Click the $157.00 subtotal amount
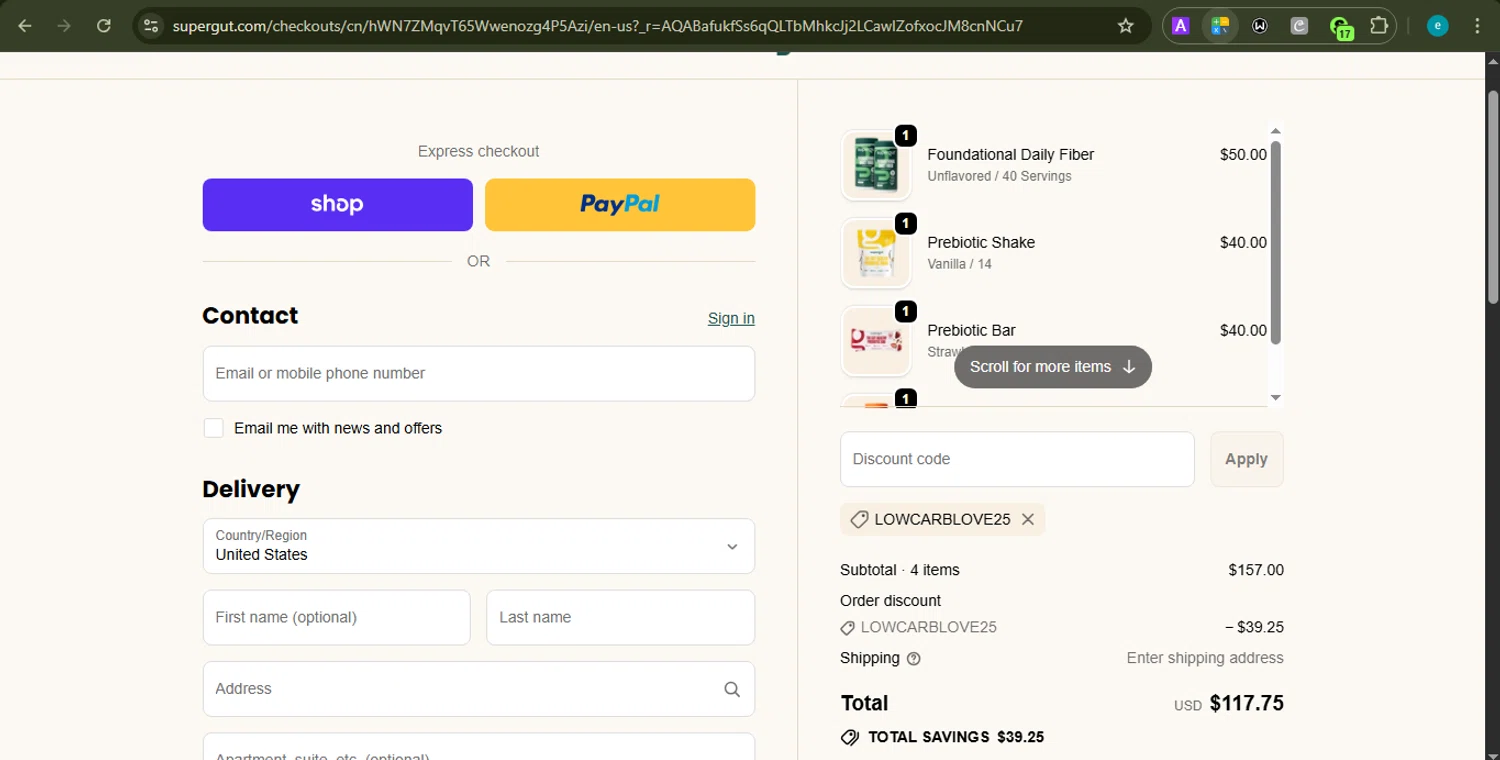This screenshot has height=760, width=1500. (1256, 570)
